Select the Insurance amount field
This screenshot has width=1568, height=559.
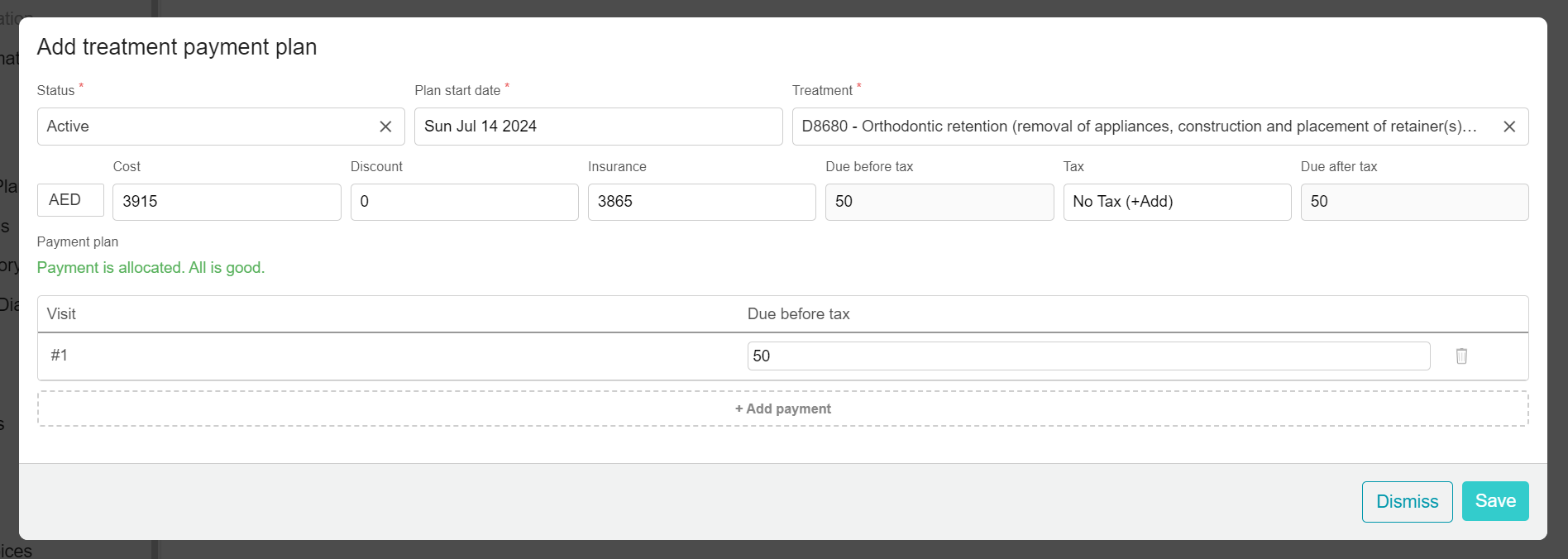pyautogui.click(x=701, y=202)
